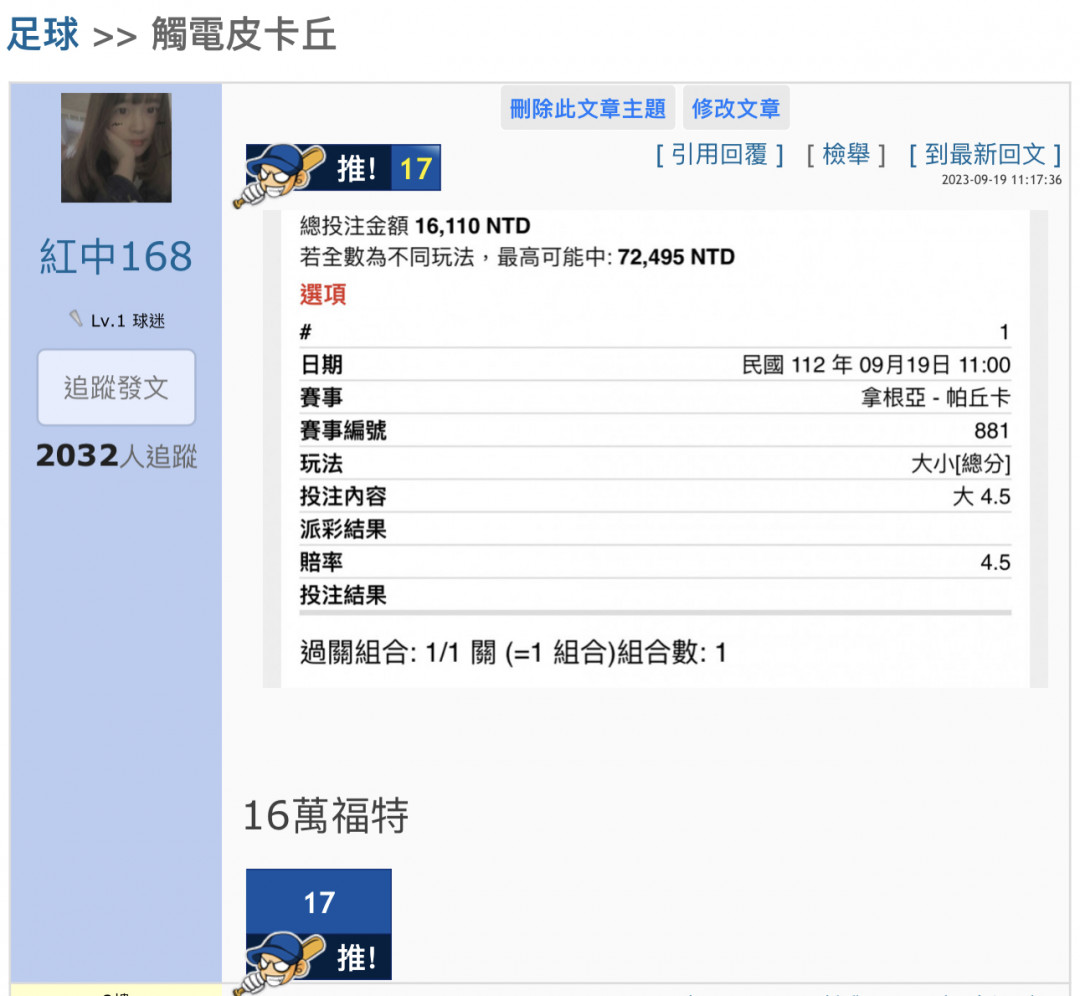Click the 投注內容 value 大 4.5
Viewport: 1080px width, 996px height.
pos(982,497)
